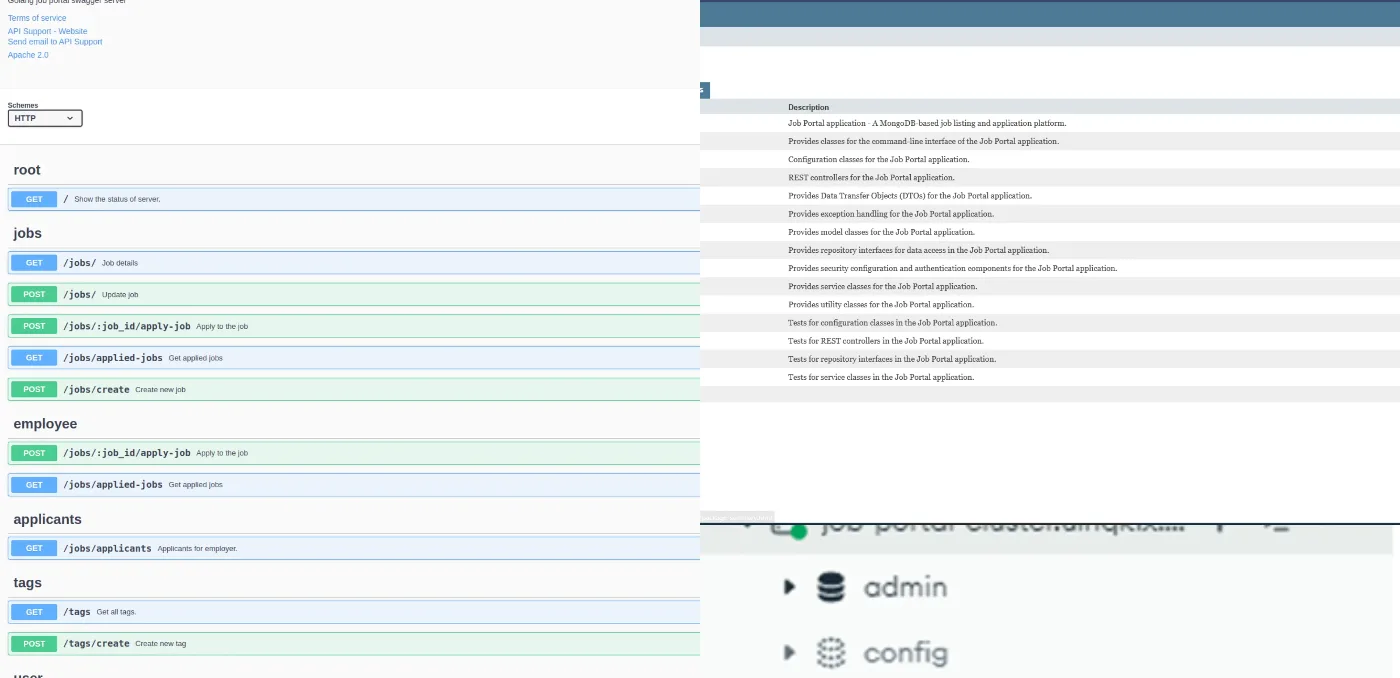Click 'REST controllers for the Job Portal' text
The height and width of the screenshot is (678, 1400).
pos(871,178)
